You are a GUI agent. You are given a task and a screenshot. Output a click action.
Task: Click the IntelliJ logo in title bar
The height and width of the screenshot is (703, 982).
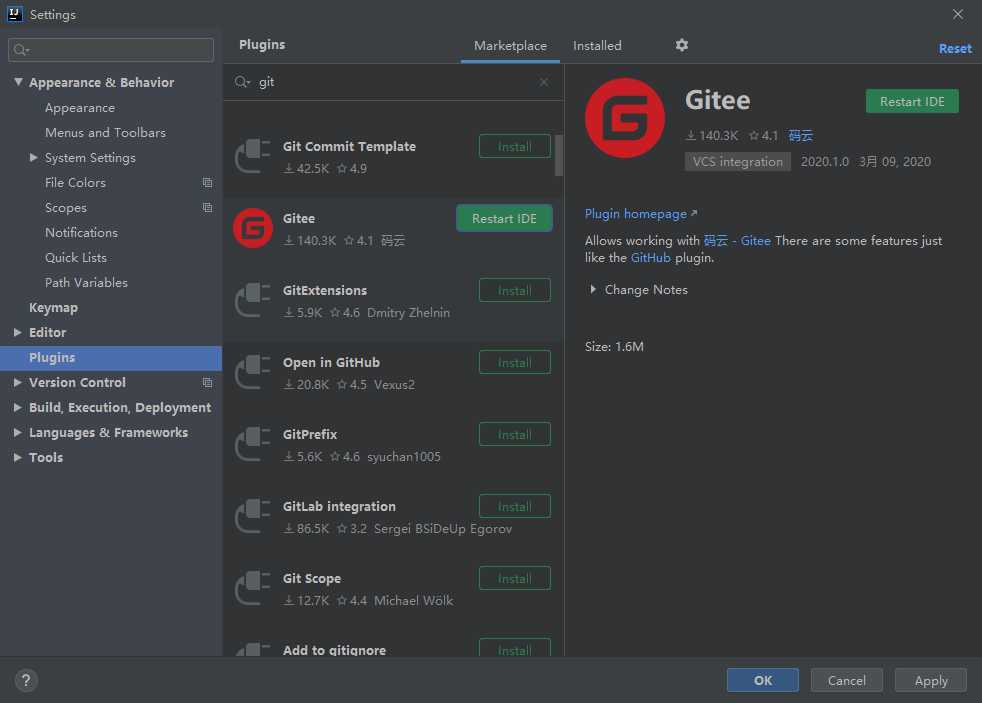(14, 14)
